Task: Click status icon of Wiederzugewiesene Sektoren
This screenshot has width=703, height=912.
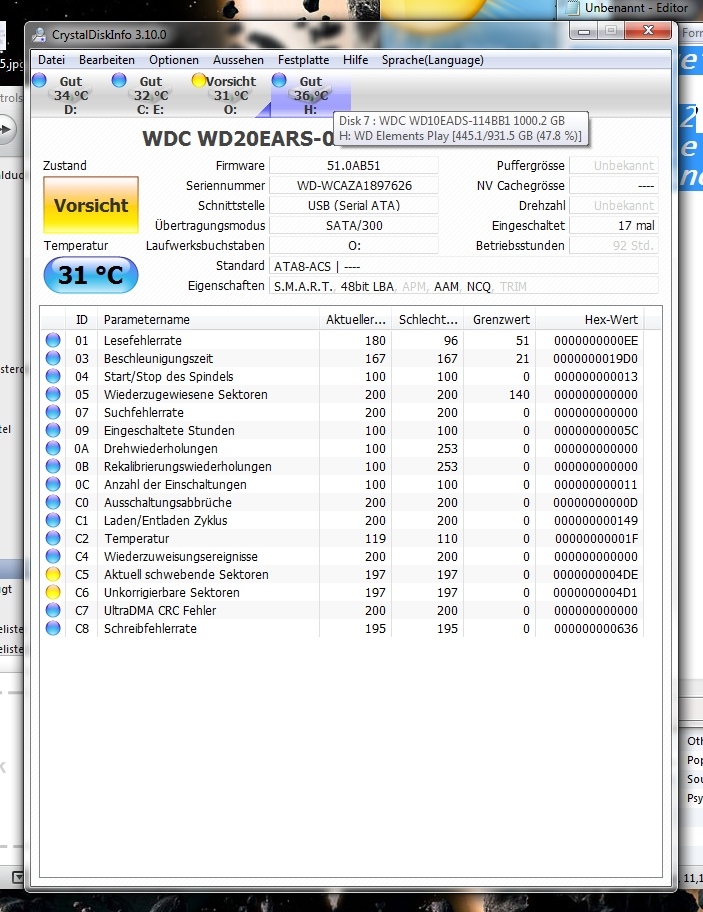Action: click(53, 394)
